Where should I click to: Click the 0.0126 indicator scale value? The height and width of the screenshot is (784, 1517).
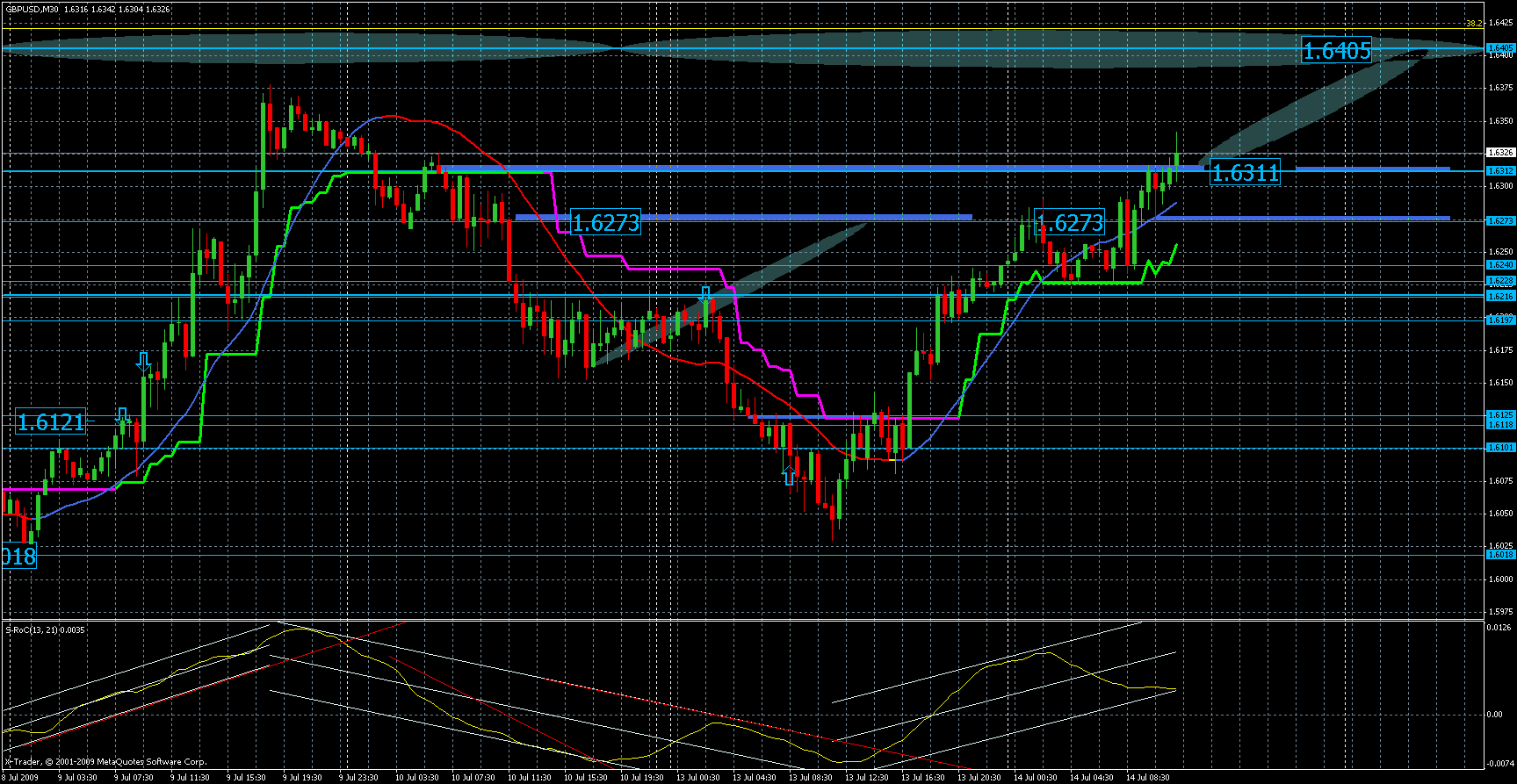(x=1499, y=627)
